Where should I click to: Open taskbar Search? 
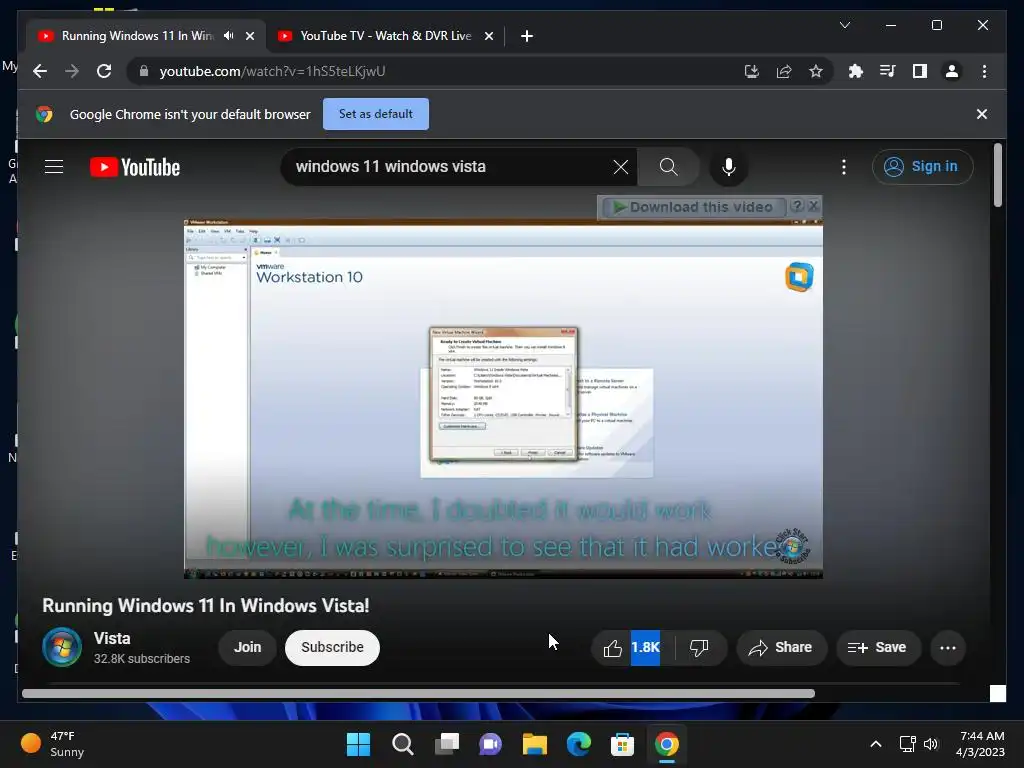point(402,744)
